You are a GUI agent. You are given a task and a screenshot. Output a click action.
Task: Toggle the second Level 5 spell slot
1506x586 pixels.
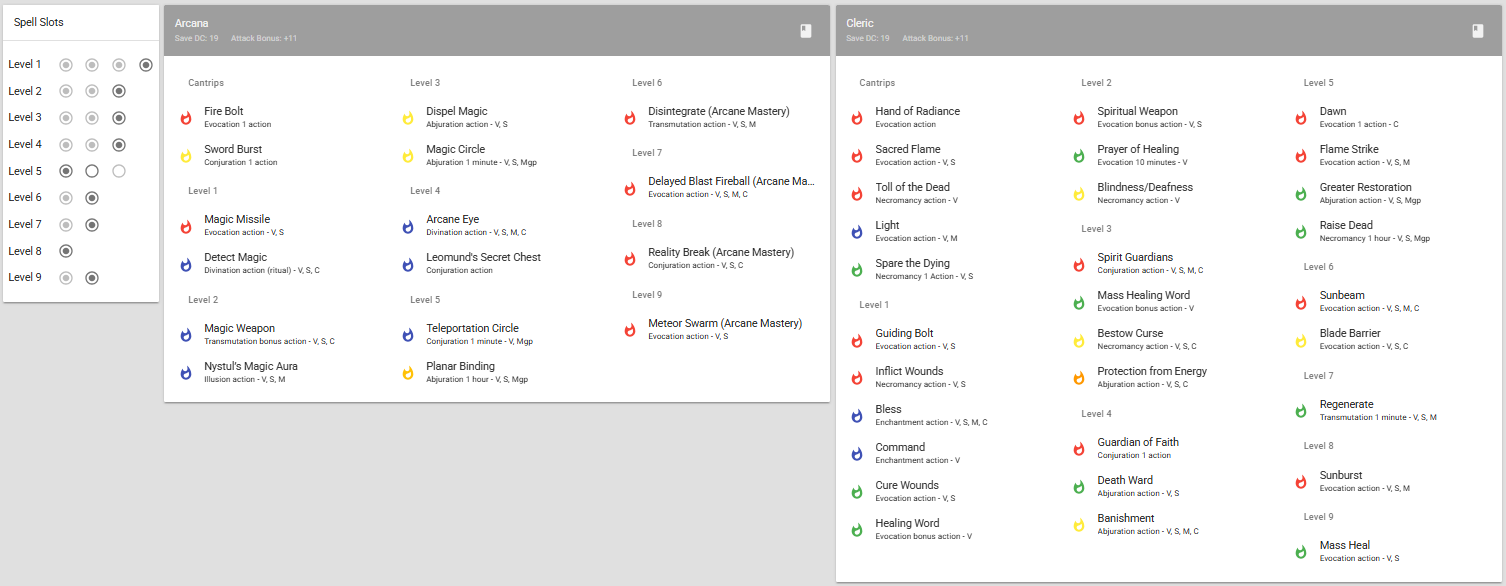pyautogui.click(x=92, y=171)
